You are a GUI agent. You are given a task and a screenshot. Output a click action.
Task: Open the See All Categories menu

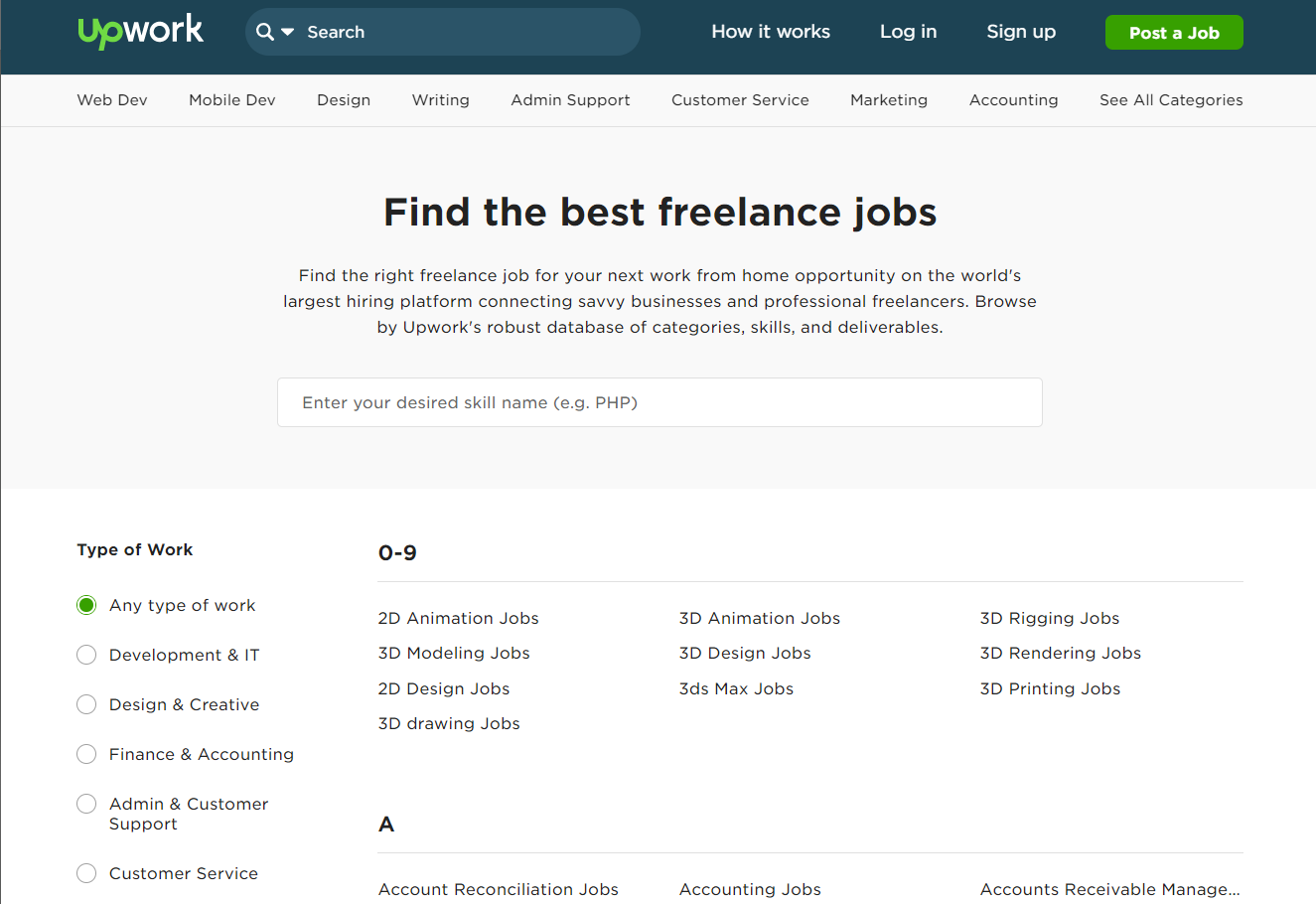click(x=1170, y=99)
